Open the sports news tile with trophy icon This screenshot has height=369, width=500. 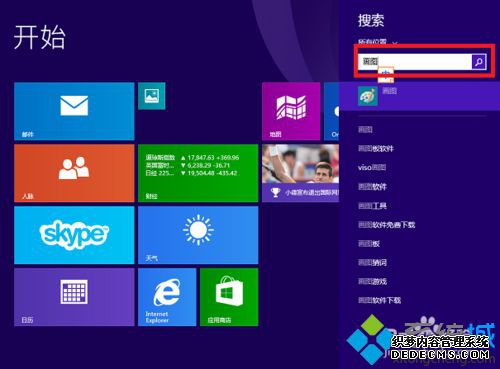tap(300, 173)
